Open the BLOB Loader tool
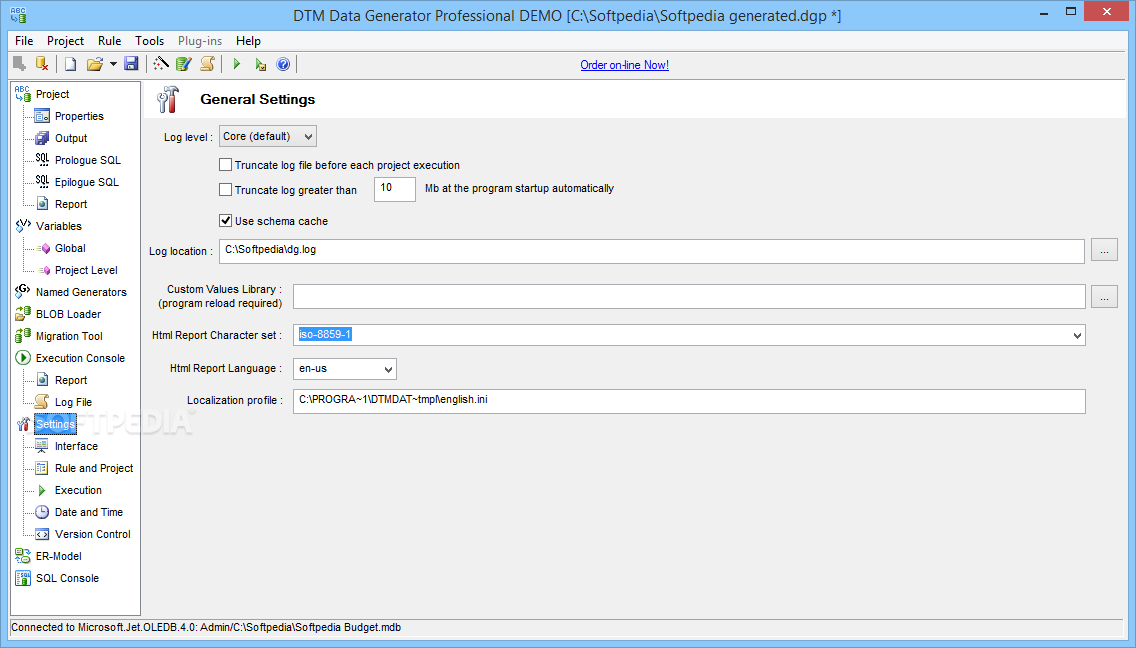Viewport: 1136px width, 648px height. (68, 314)
